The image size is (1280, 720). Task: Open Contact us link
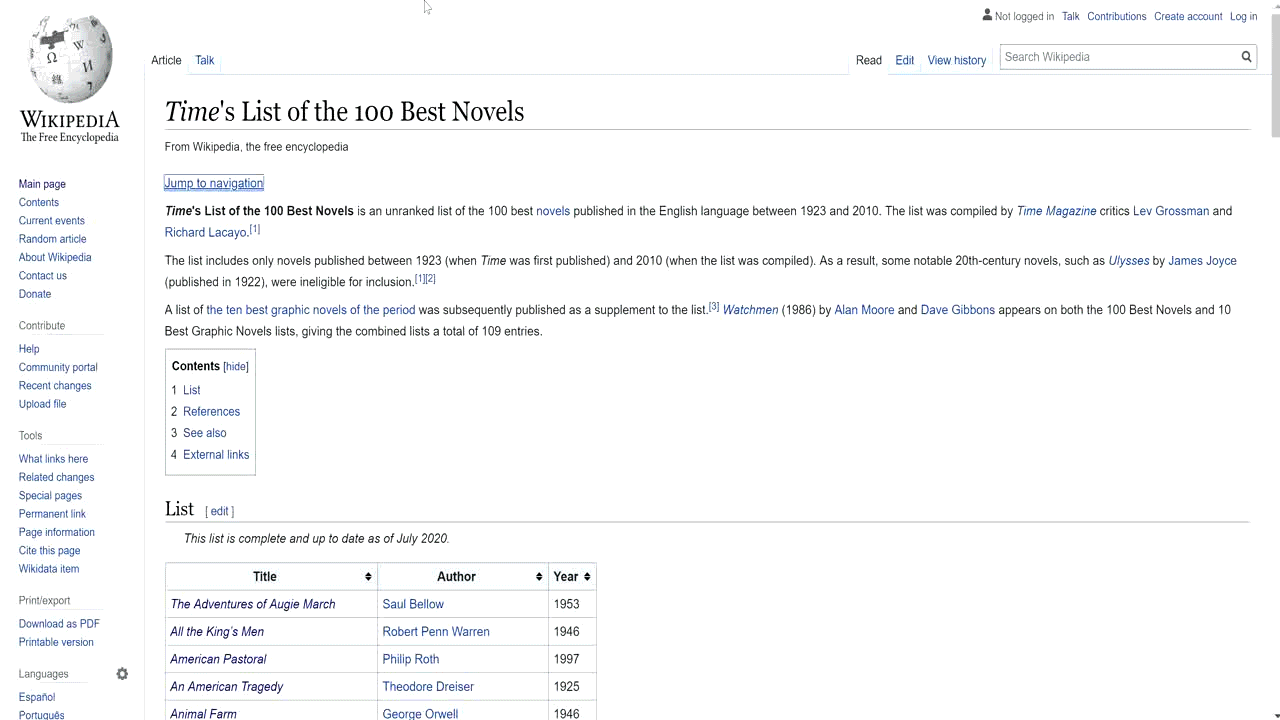[43, 276]
